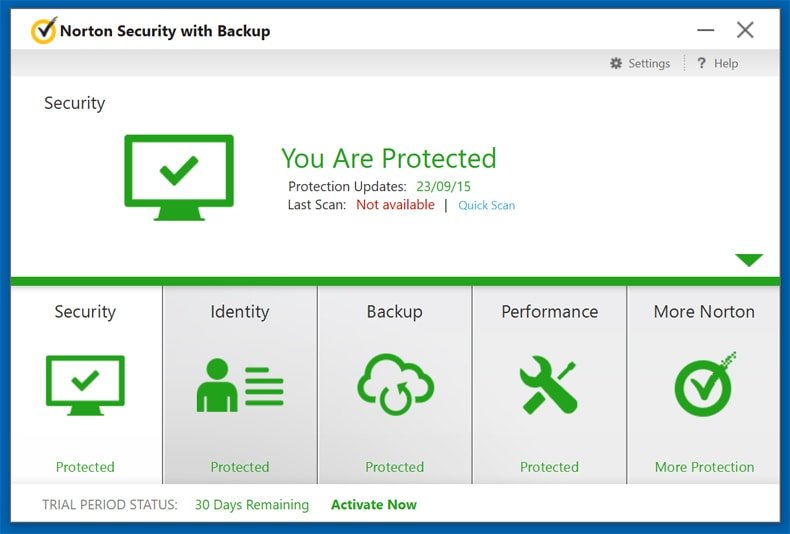Expand the green down arrow triangle
This screenshot has width=790, height=534.
pos(749,260)
